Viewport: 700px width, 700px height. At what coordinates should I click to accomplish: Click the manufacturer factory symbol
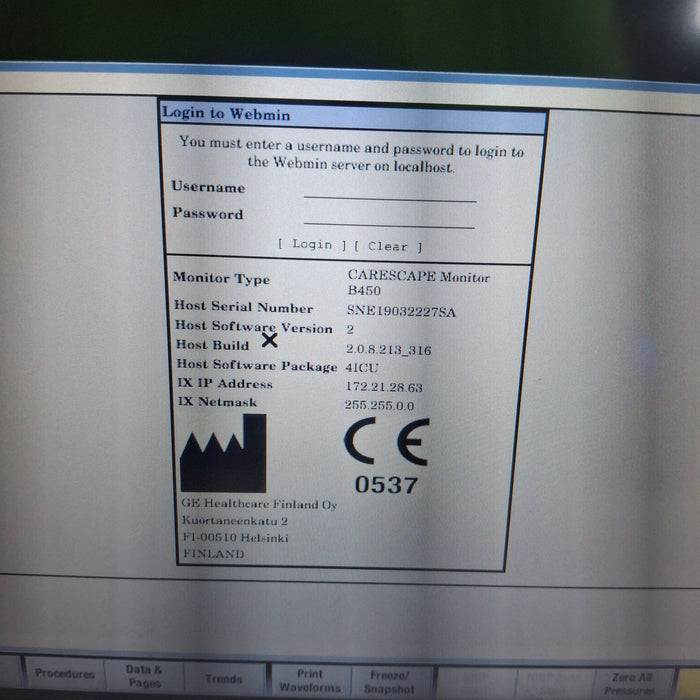[223, 453]
